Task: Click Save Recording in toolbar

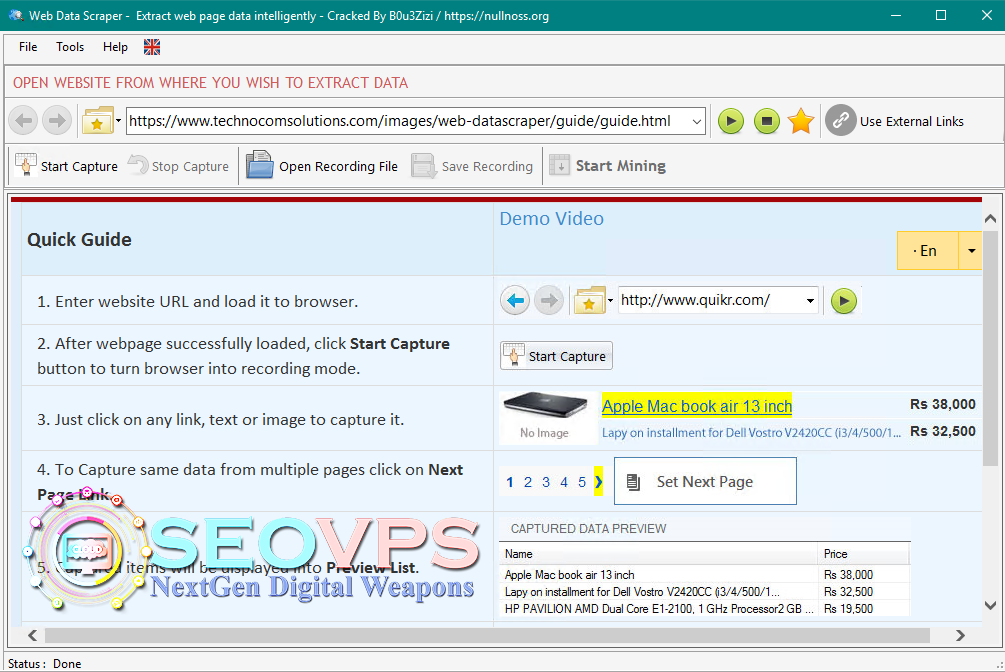Action: pos(472,166)
